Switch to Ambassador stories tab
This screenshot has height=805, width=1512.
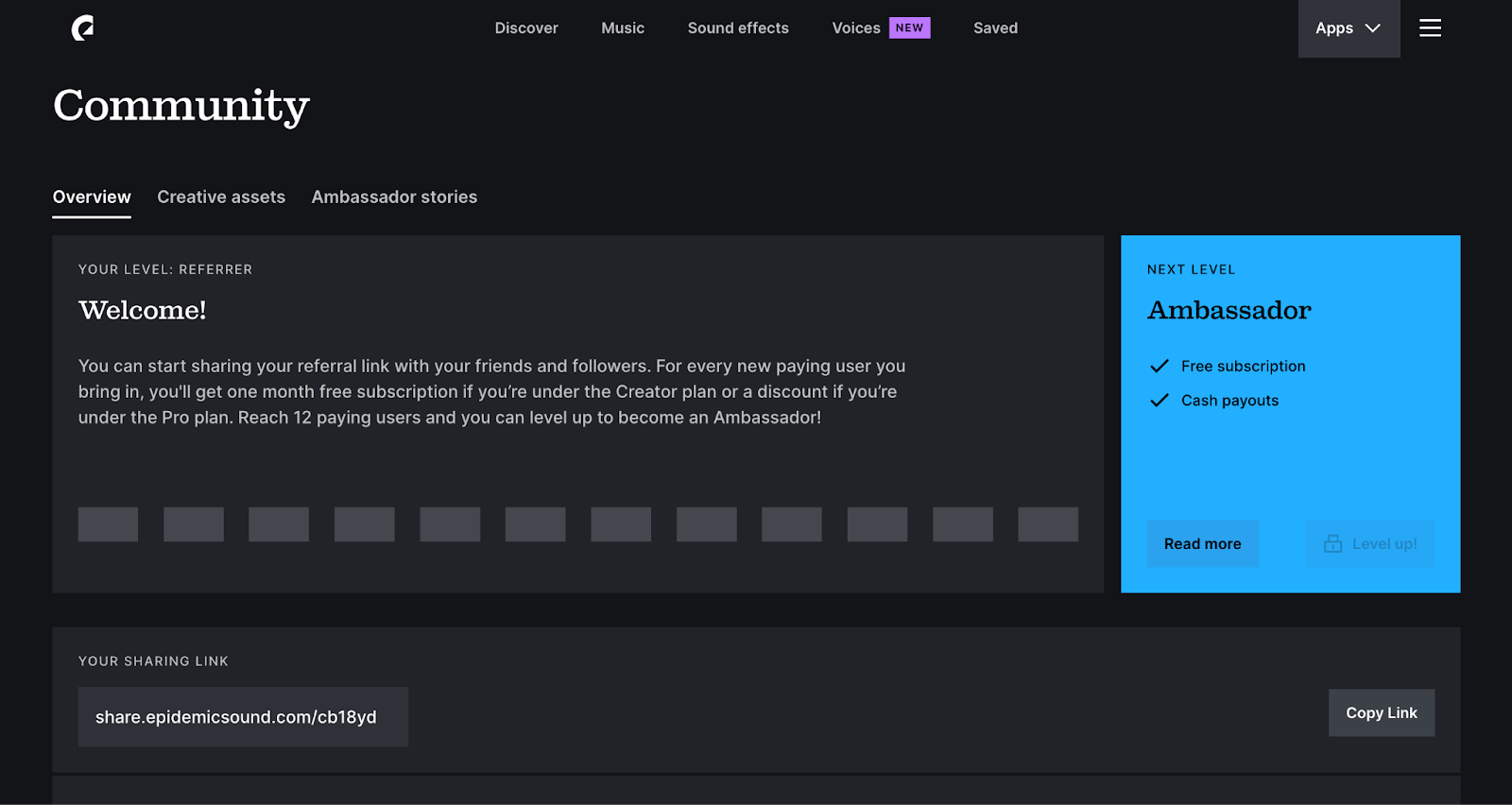[394, 197]
